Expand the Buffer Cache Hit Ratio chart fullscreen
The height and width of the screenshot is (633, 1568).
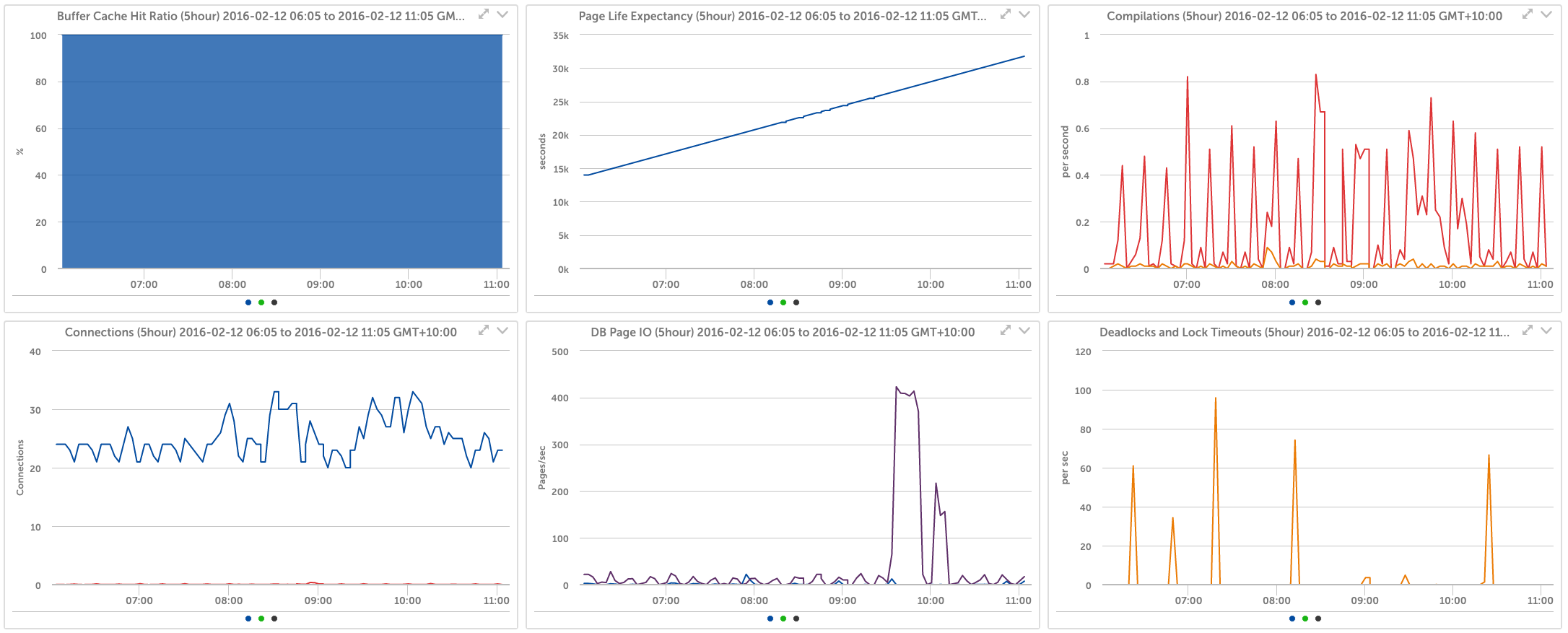484,14
